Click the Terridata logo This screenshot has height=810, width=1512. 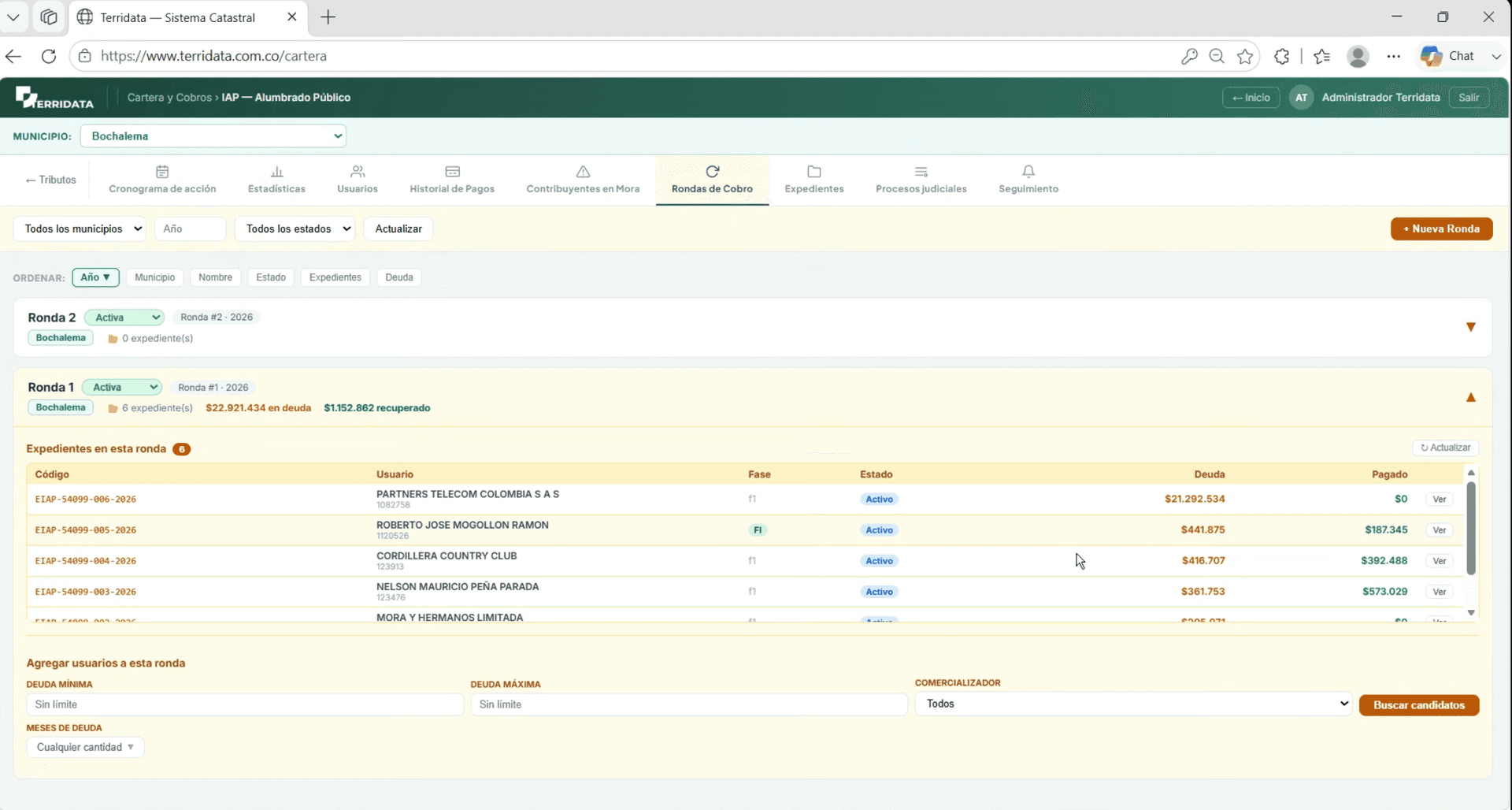coord(54,98)
